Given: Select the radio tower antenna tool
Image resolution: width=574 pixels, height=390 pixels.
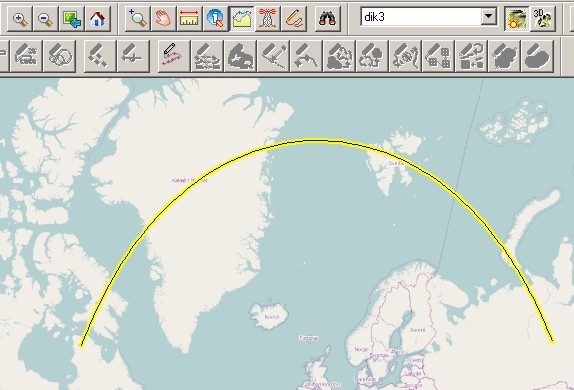Looking at the screenshot, I should tap(268, 18).
